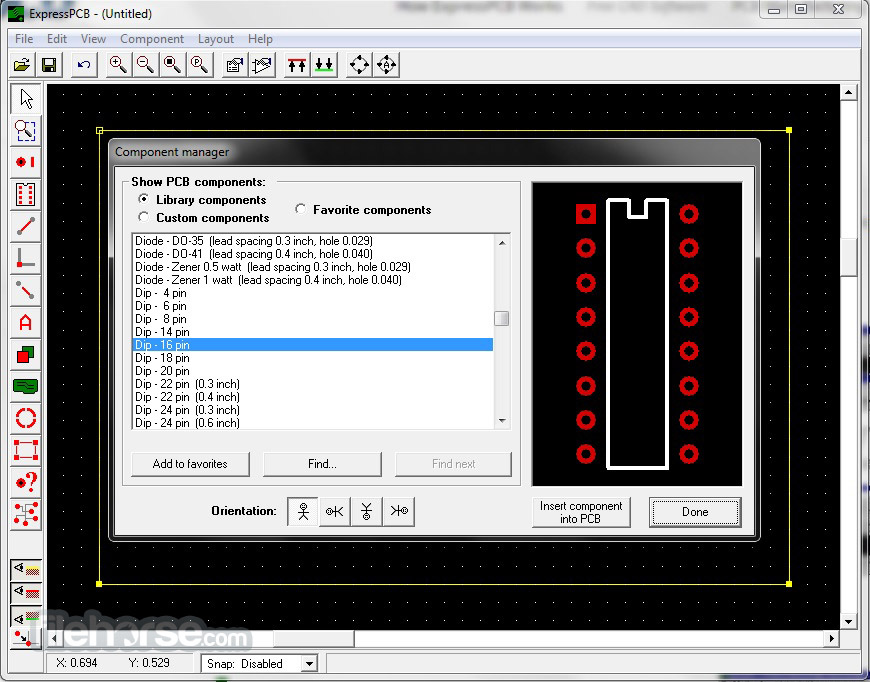Select 'Dip - 22 pin (0.4 inch)' entry
The width and height of the screenshot is (870, 682).
(312, 397)
